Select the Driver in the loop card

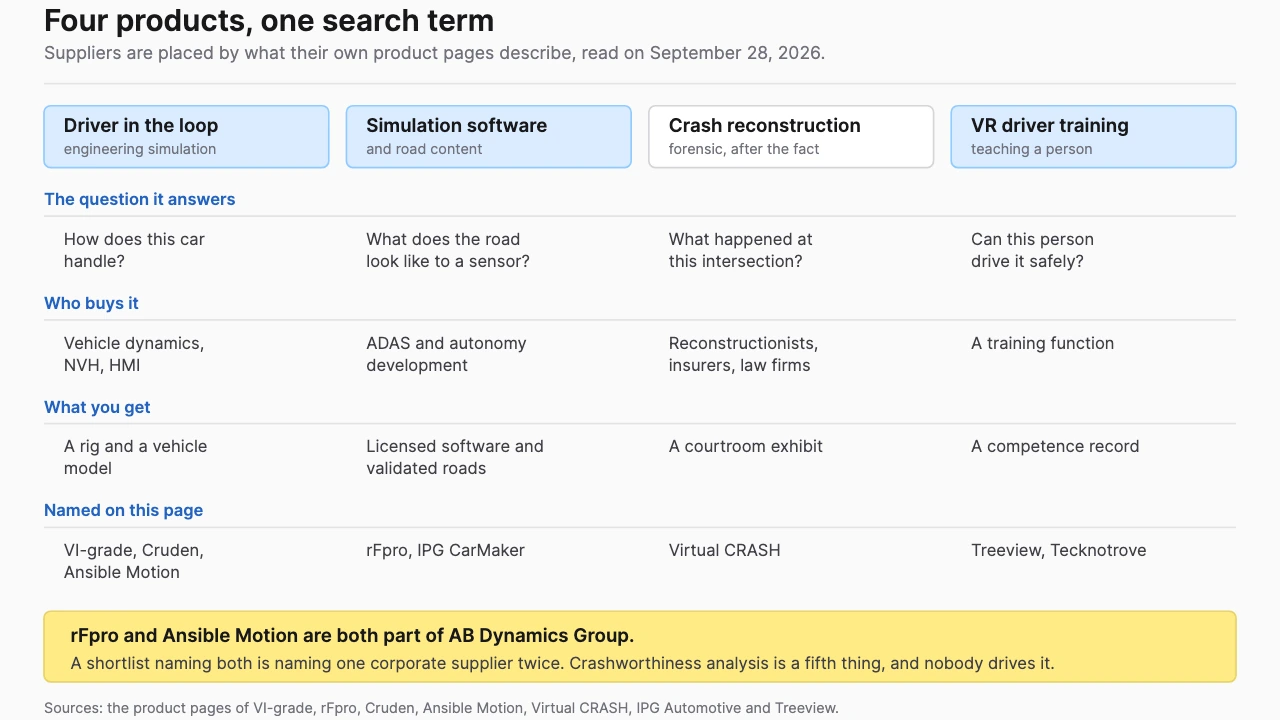pos(186,137)
